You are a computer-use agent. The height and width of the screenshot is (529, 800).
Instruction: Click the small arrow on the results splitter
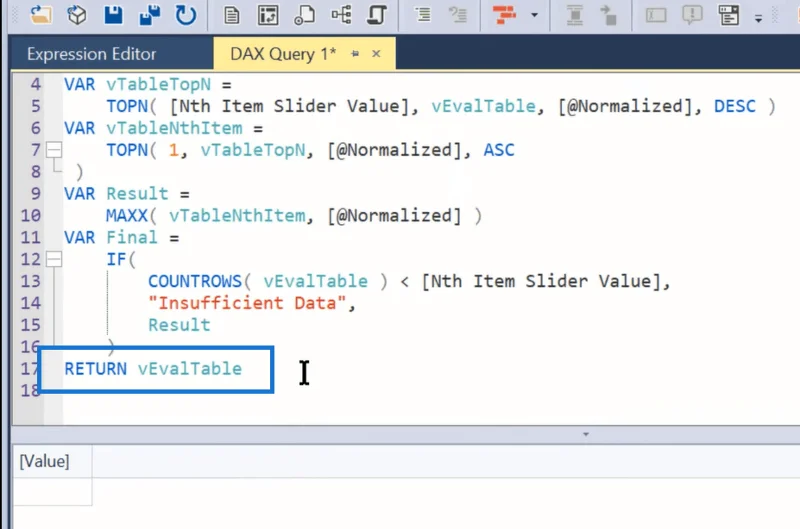tap(586, 434)
